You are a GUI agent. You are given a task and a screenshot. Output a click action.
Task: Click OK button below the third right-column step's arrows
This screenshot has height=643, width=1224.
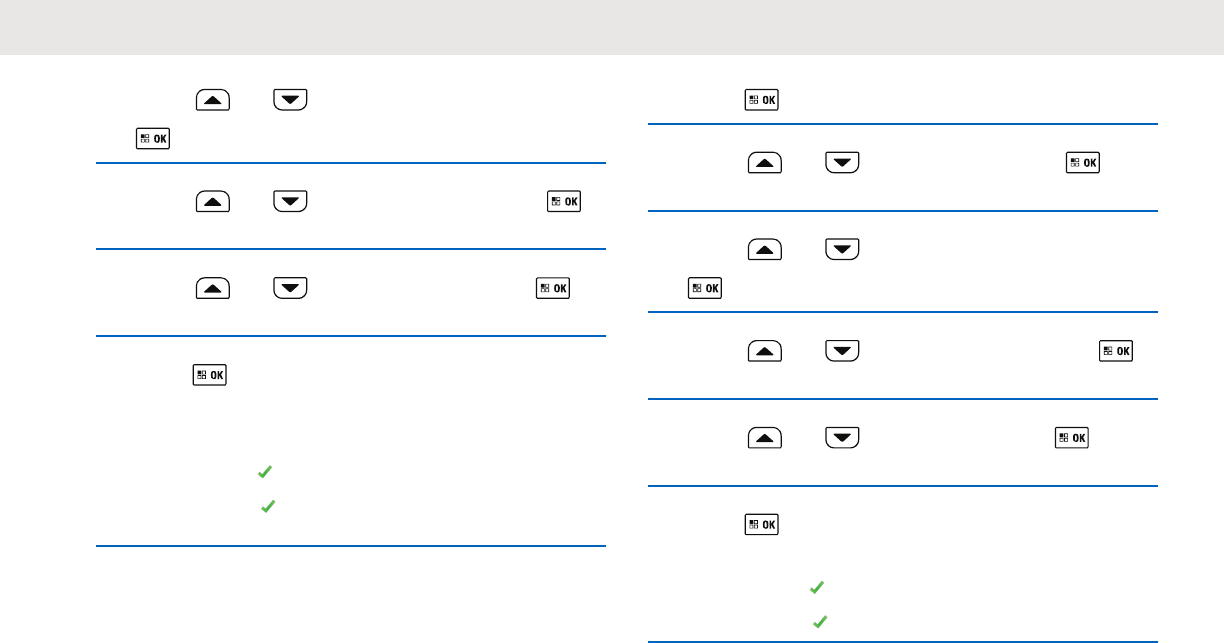pyautogui.click(x=705, y=288)
